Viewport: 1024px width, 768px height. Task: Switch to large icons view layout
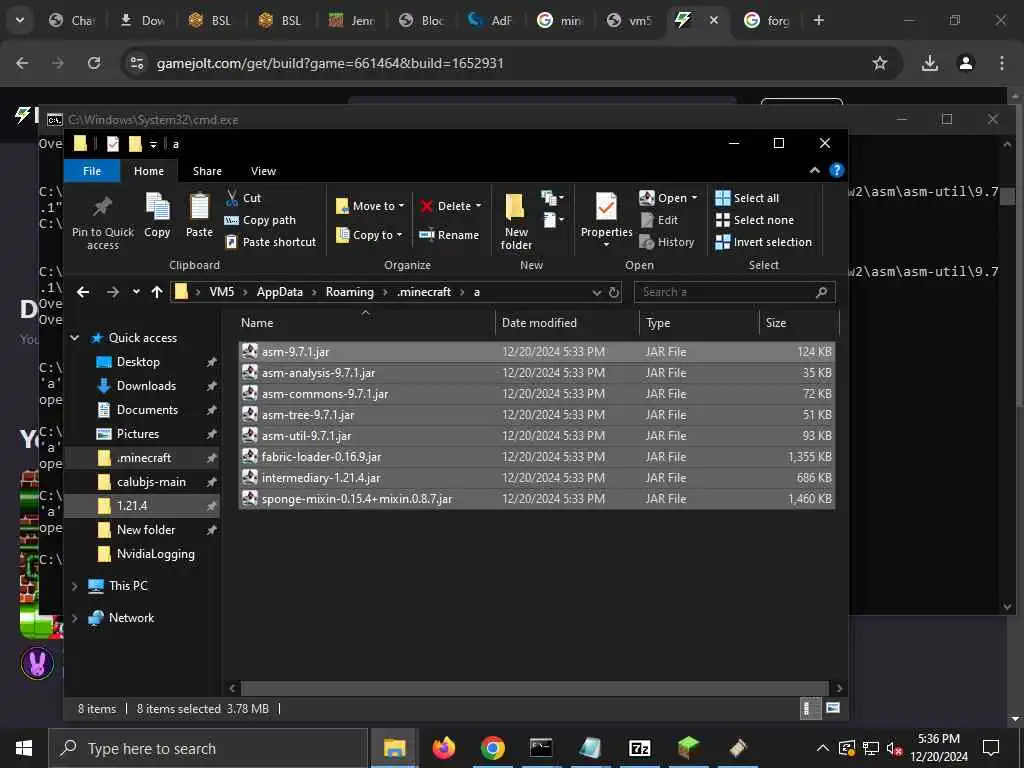click(x=833, y=709)
